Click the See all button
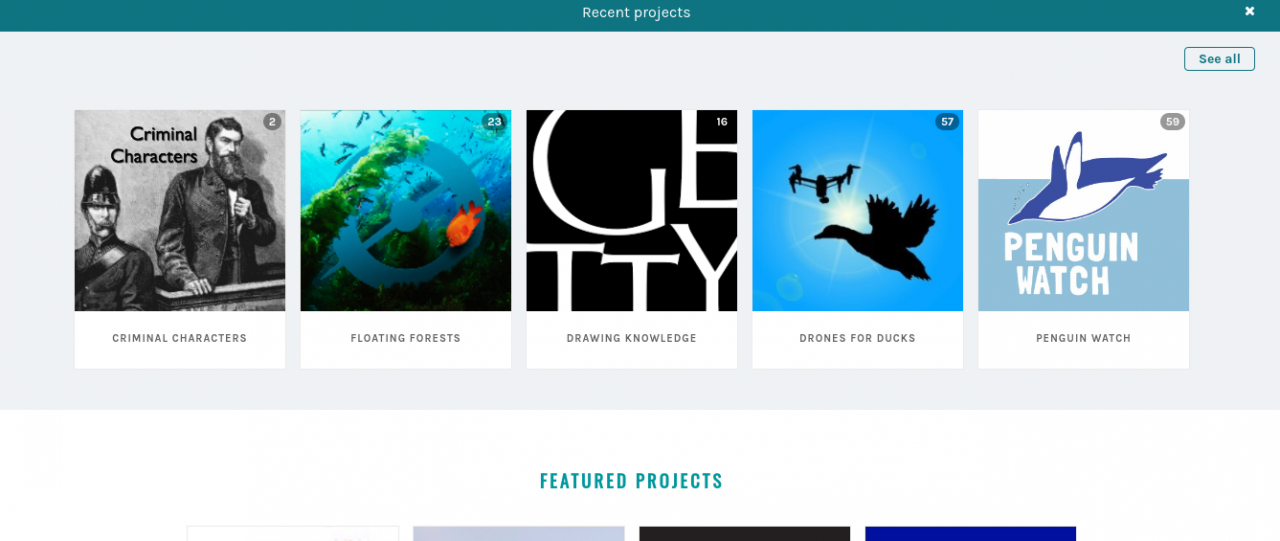Viewport: 1280px width, 541px height. (1219, 59)
